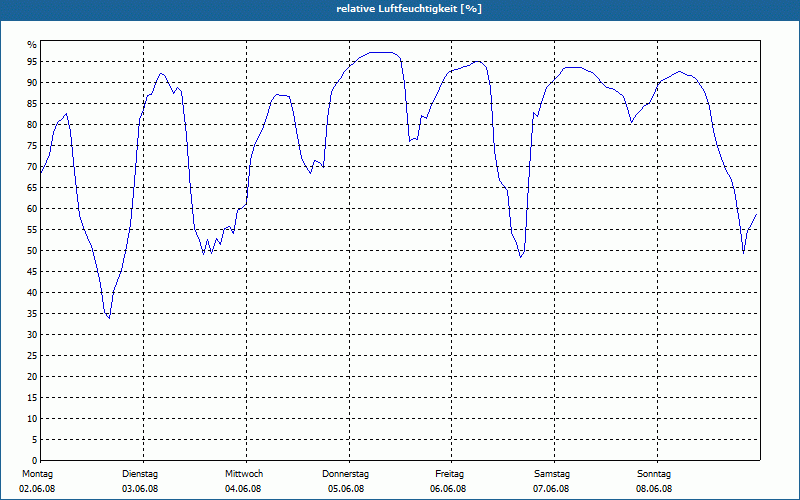Click the date label '04.06.08'

[243, 489]
